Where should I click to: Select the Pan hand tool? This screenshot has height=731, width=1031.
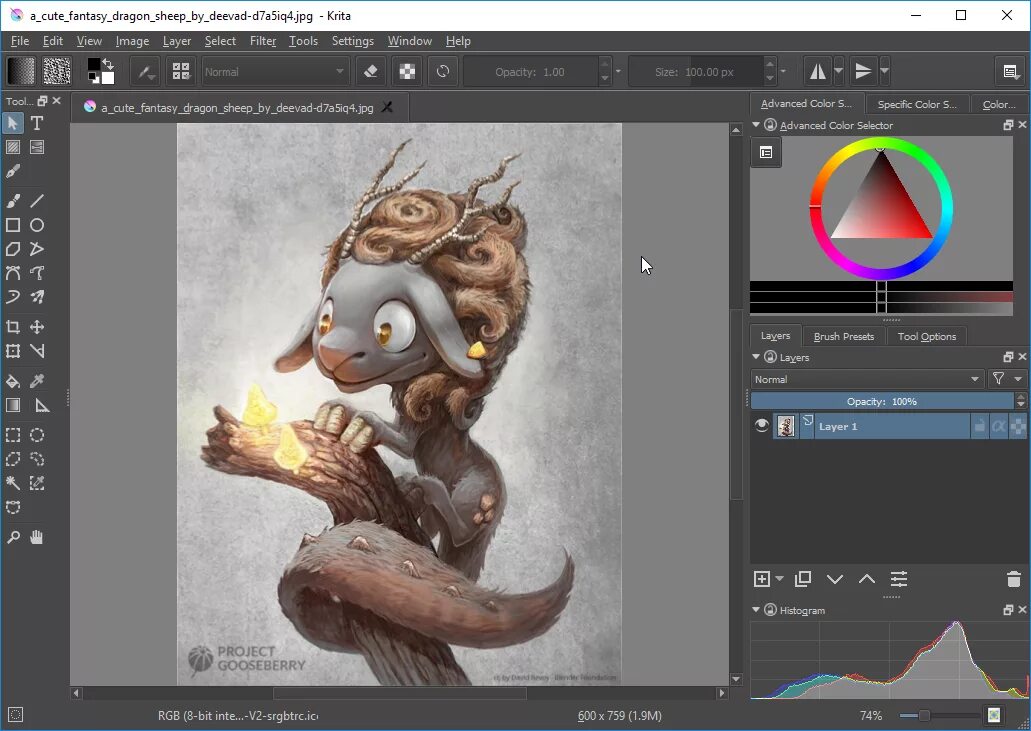(37, 538)
